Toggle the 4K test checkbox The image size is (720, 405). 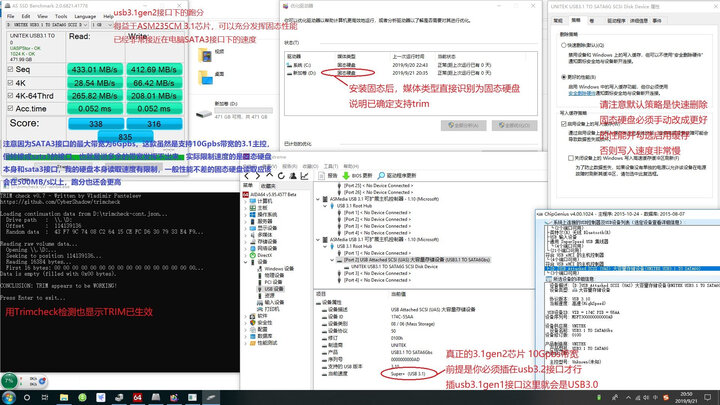click(11, 83)
